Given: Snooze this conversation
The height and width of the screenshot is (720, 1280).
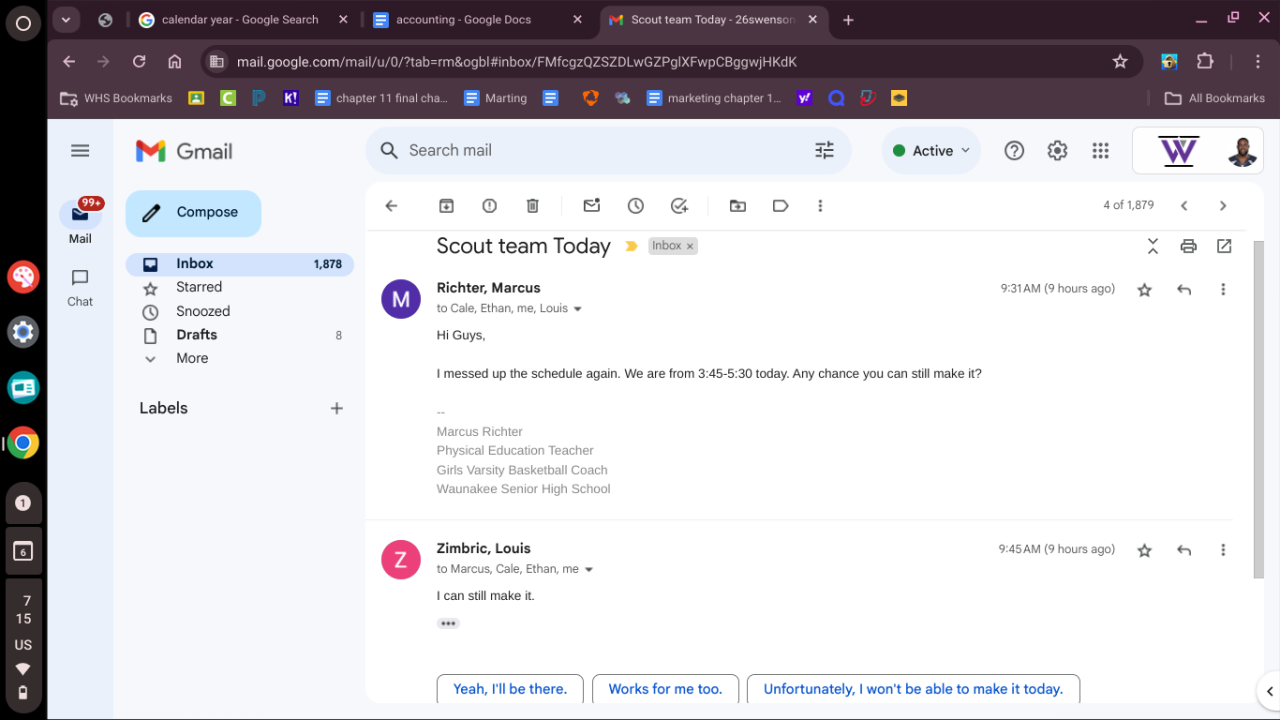Looking at the screenshot, I should [x=636, y=206].
